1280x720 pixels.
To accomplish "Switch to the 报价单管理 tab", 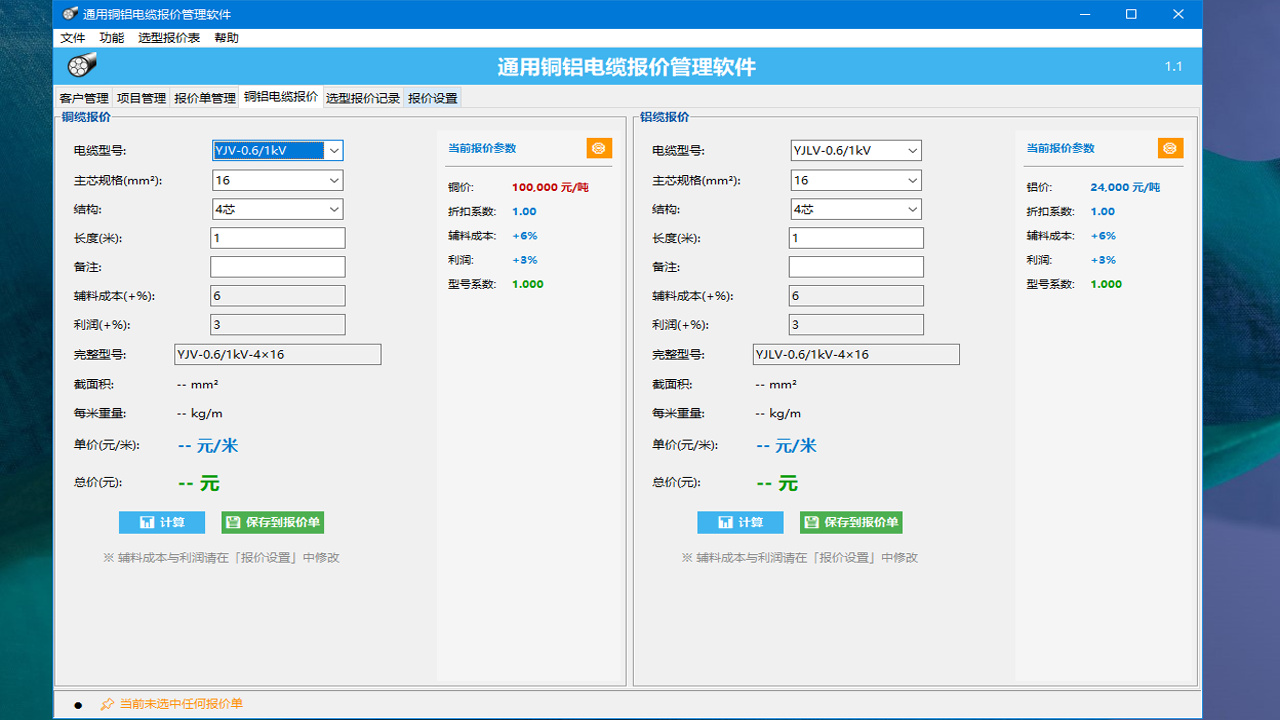I will 205,98.
